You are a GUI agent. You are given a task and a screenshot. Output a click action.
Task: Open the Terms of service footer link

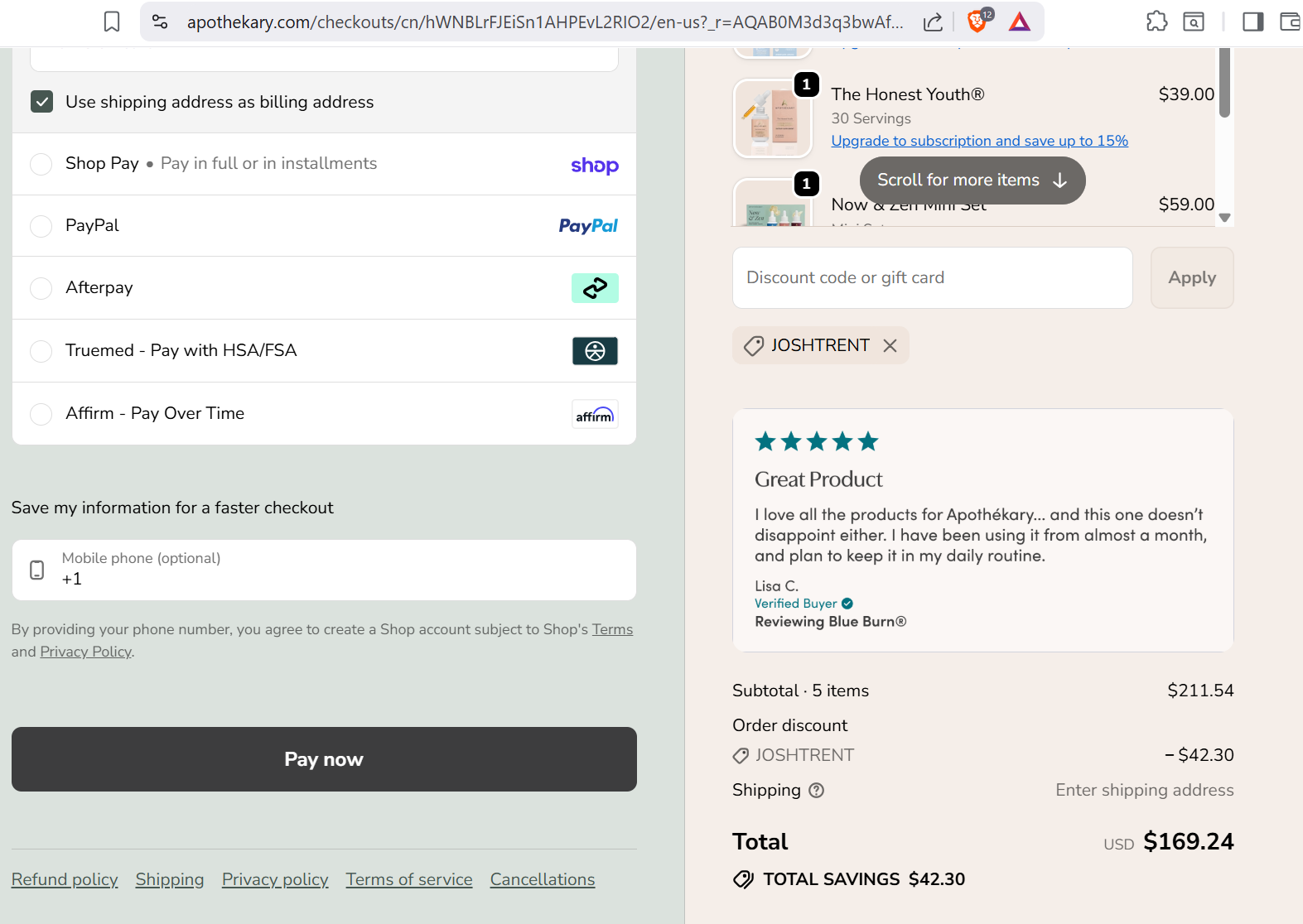point(409,879)
